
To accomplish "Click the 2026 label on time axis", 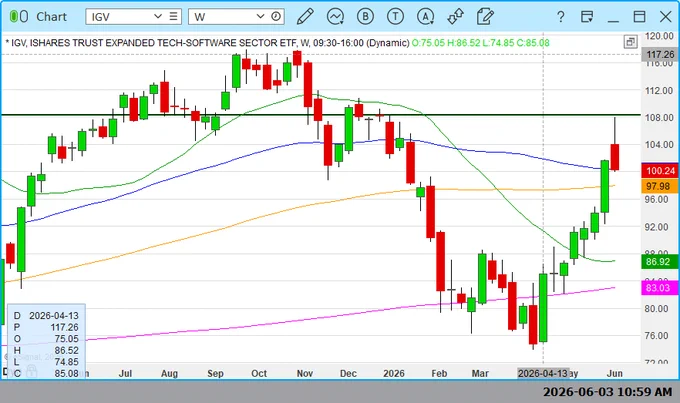I will 394,373.
